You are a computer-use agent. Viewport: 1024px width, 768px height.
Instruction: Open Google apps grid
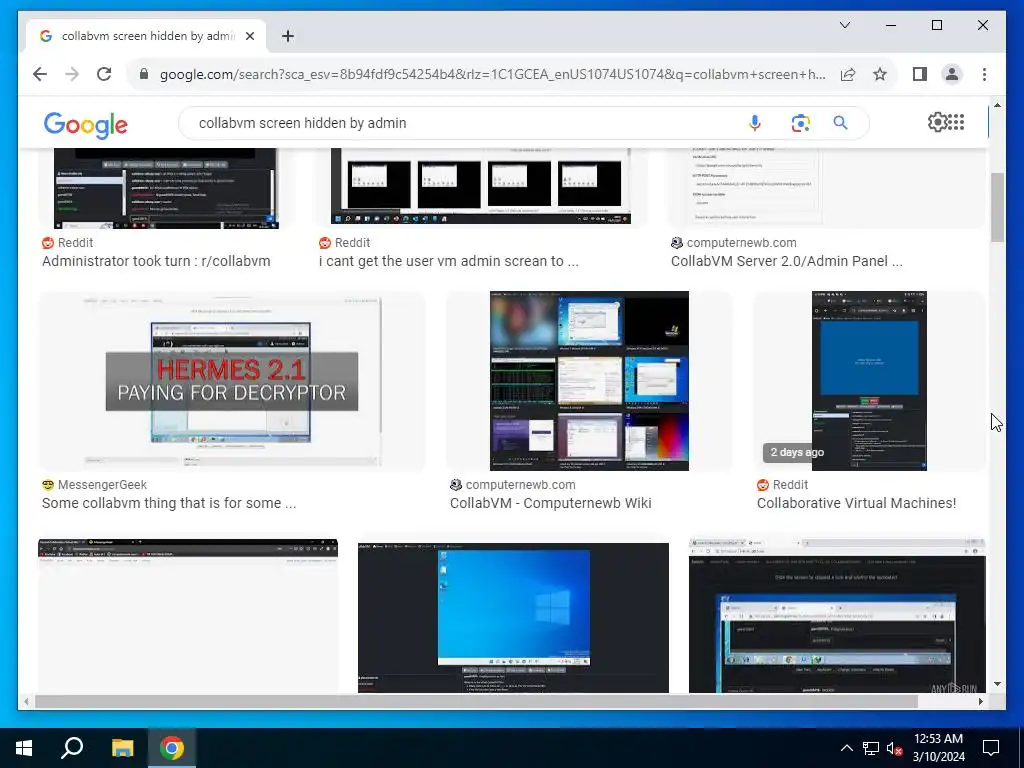pyautogui.click(x=956, y=122)
